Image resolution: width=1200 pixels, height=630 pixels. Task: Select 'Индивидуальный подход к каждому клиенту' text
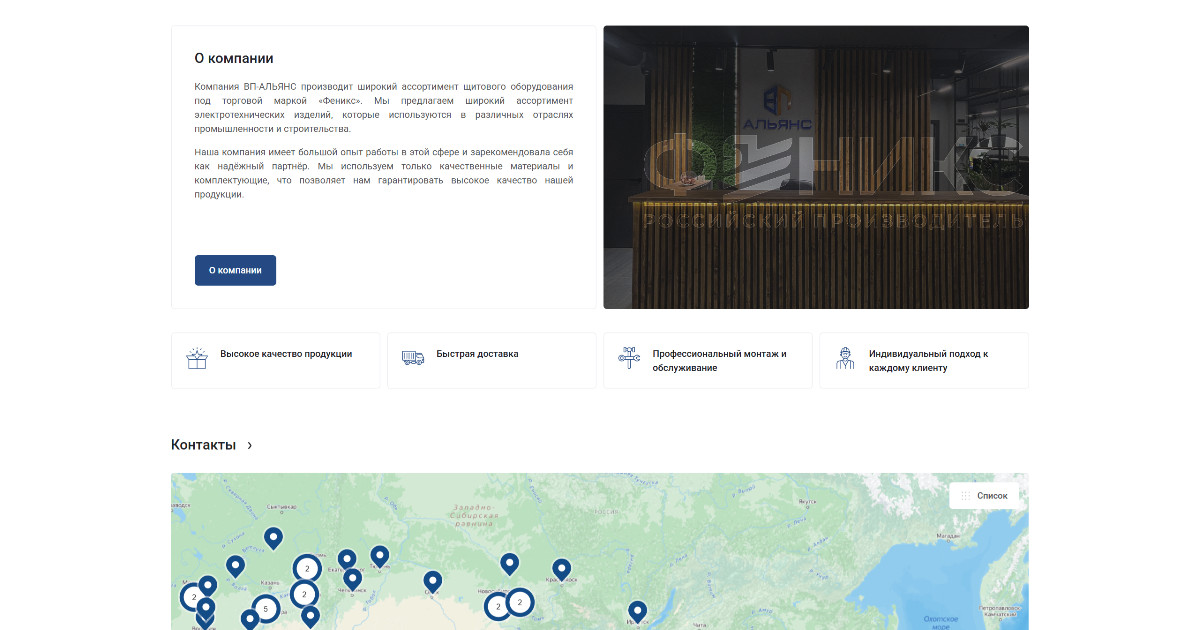click(929, 361)
